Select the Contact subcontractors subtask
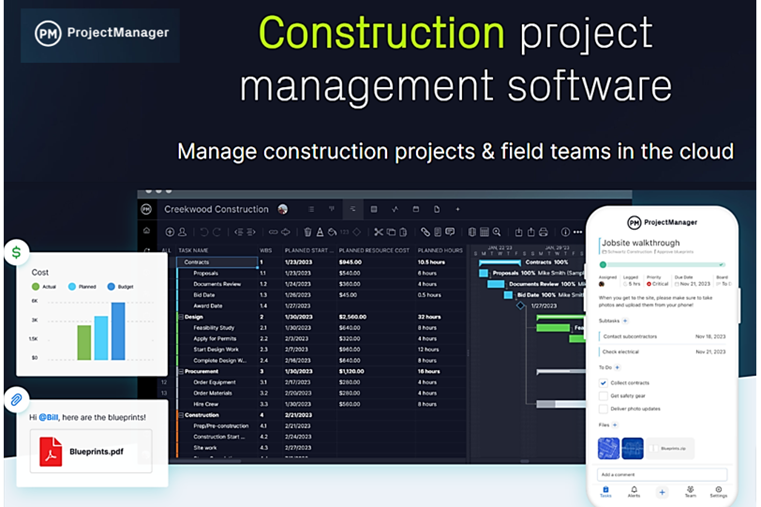Screen dimensions: 761x507 pos(662,336)
